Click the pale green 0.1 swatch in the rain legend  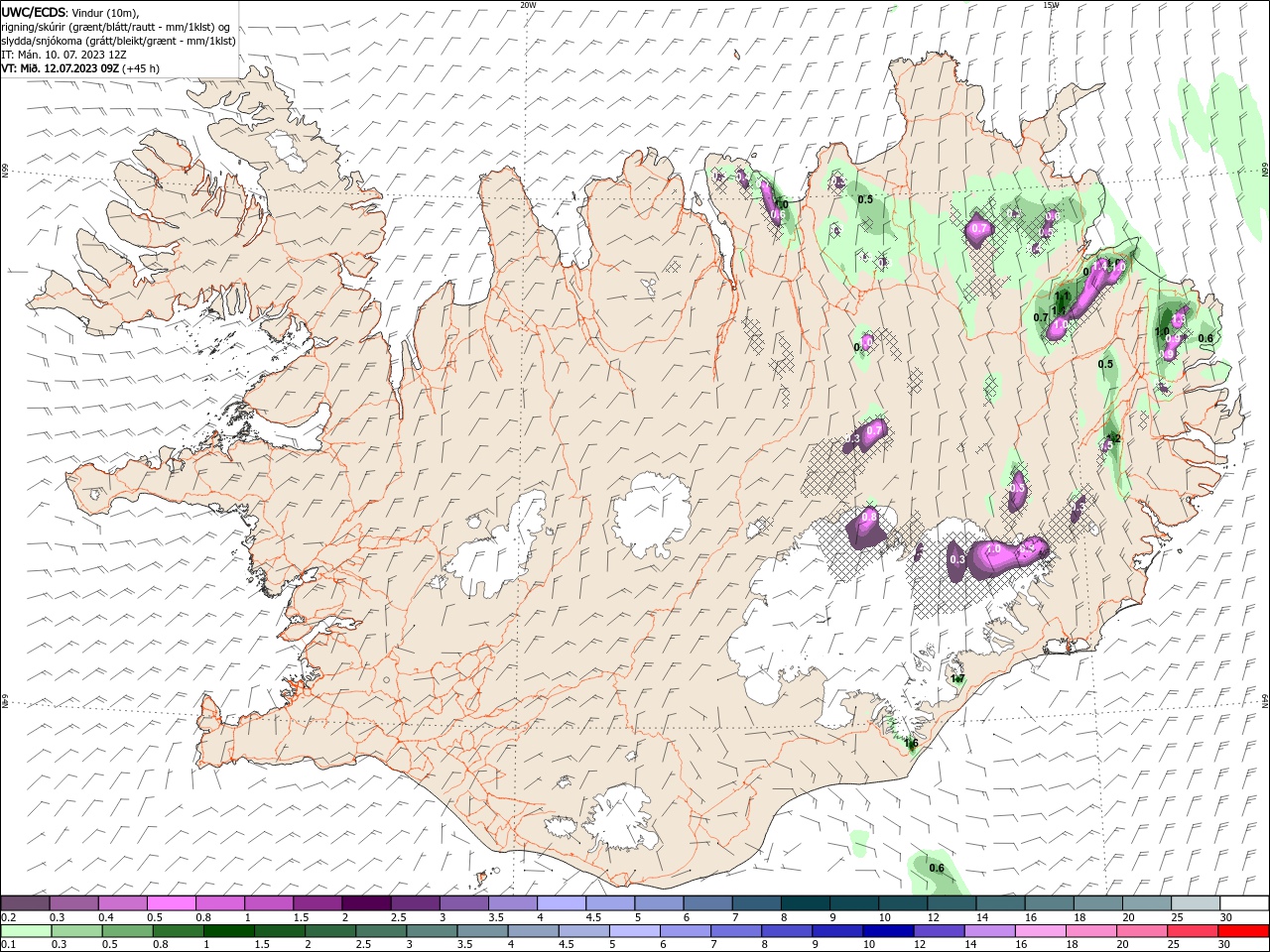pyautogui.click(x=27, y=931)
